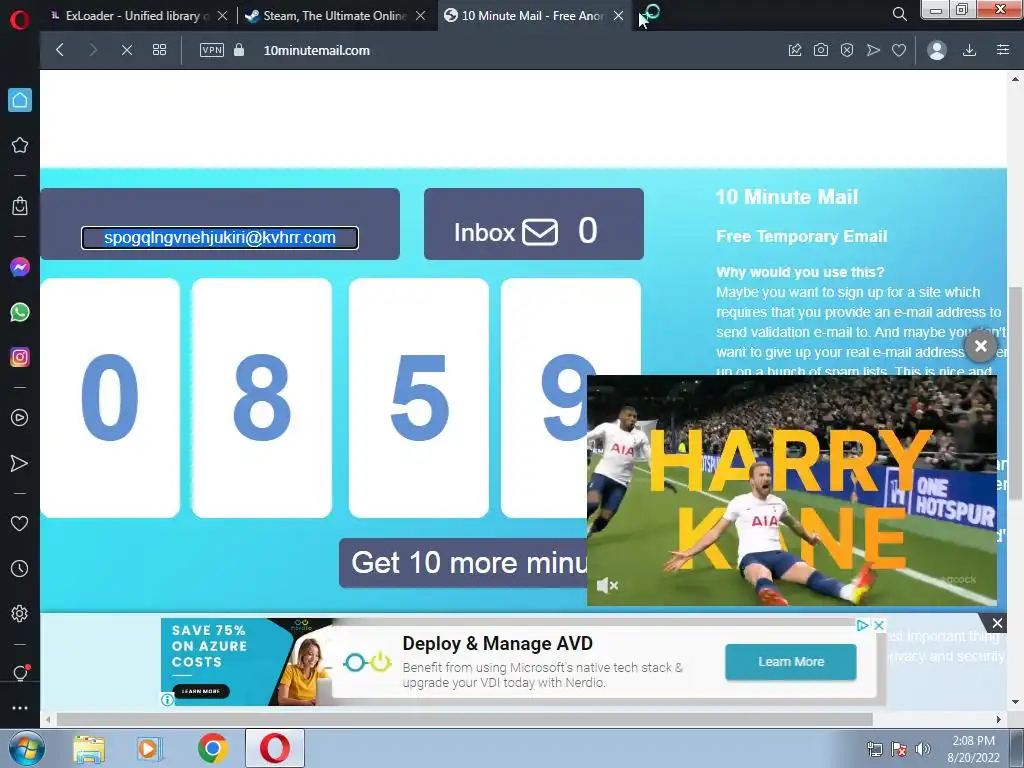The image size is (1024, 768).
Task: Play the Harry Kane video thumbnail
Action: click(x=792, y=490)
